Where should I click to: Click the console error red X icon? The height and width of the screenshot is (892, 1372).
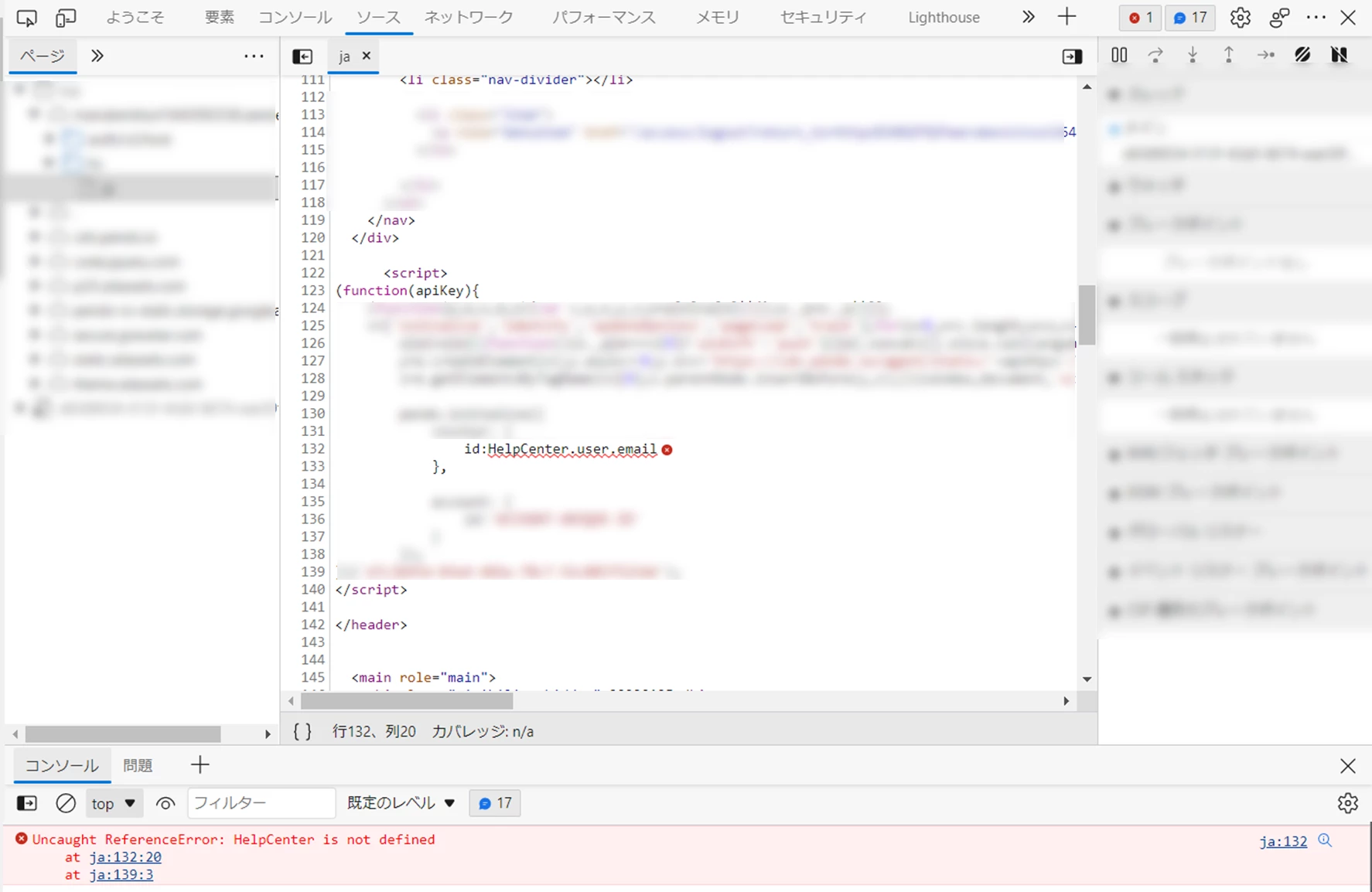22,839
